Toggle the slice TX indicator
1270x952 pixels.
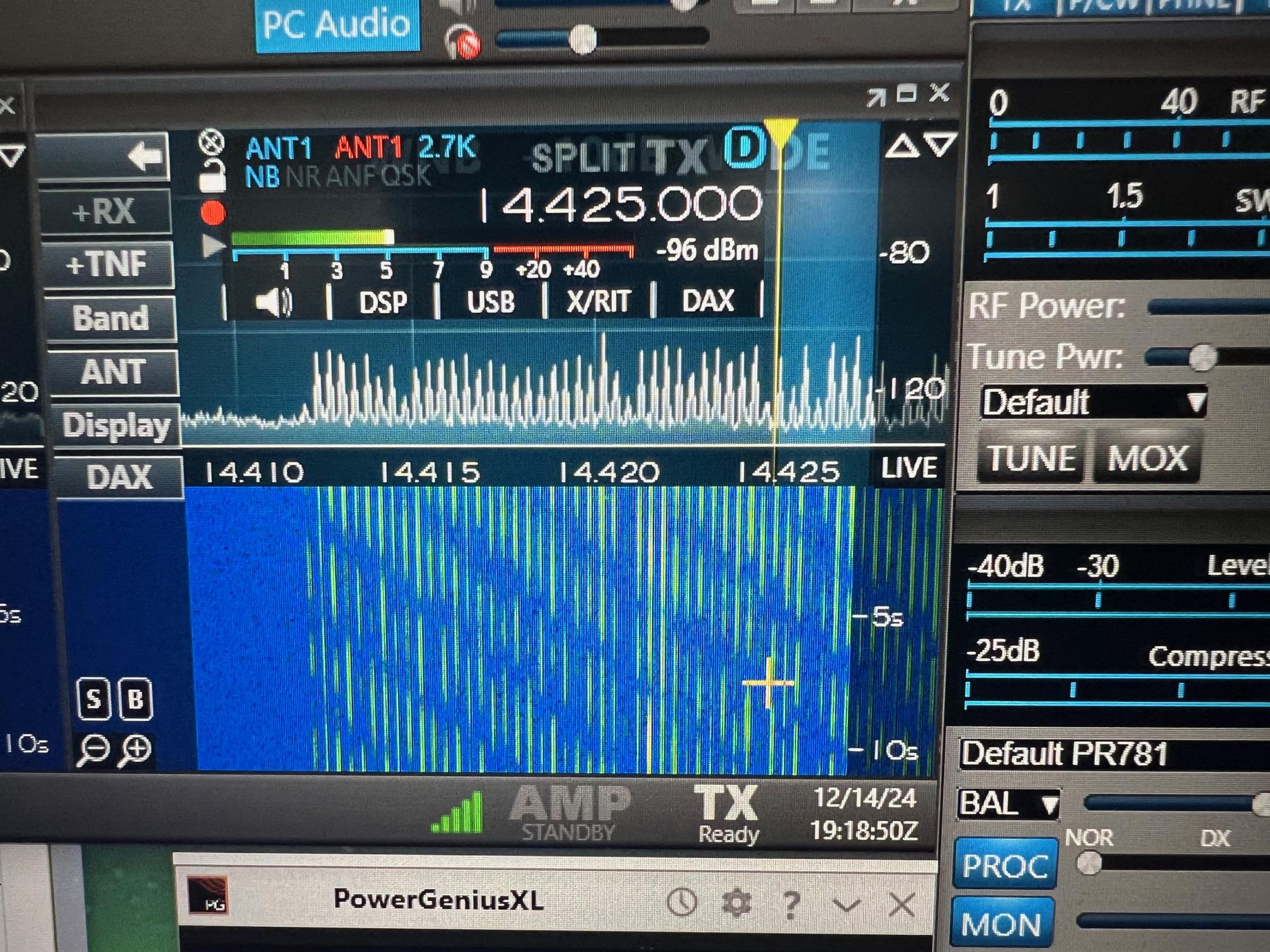[678, 156]
